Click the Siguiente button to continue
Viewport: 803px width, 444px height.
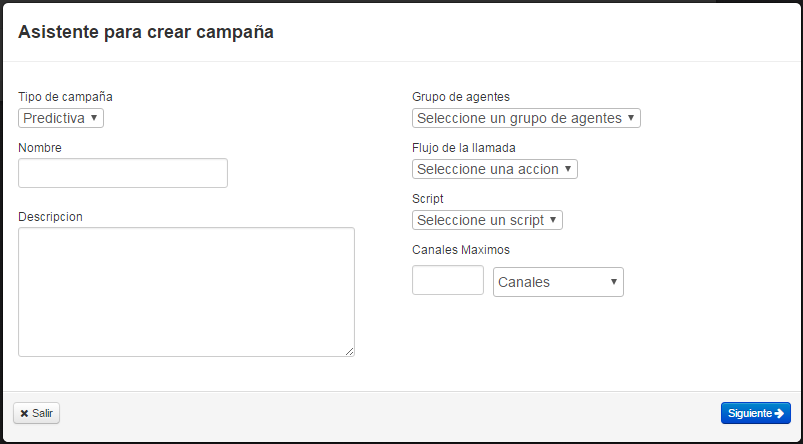pyautogui.click(x=755, y=413)
